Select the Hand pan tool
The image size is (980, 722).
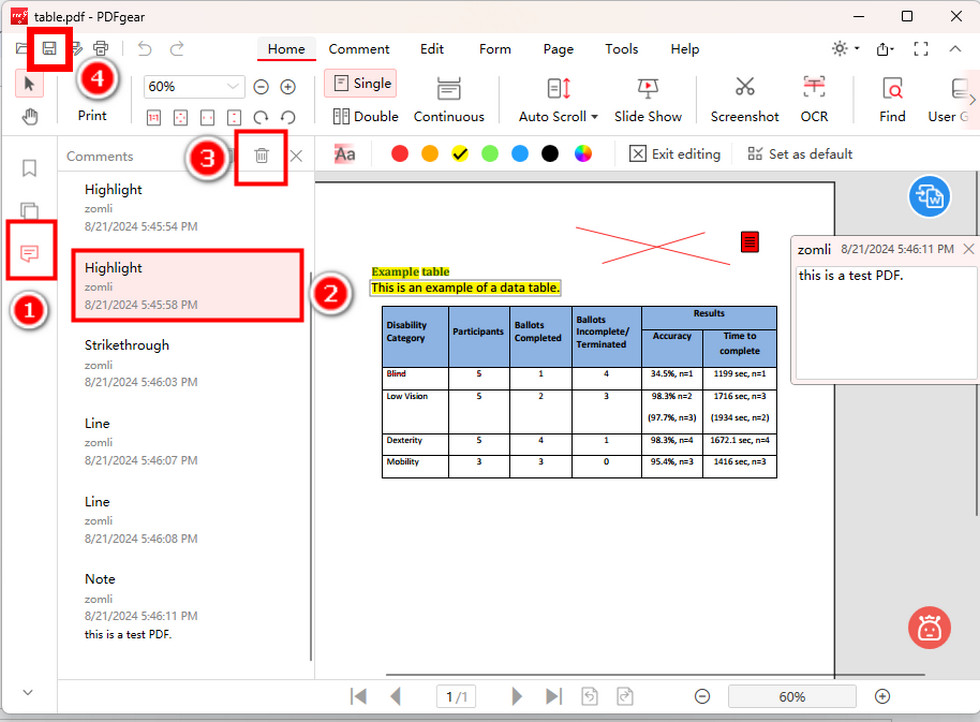tap(29, 116)
